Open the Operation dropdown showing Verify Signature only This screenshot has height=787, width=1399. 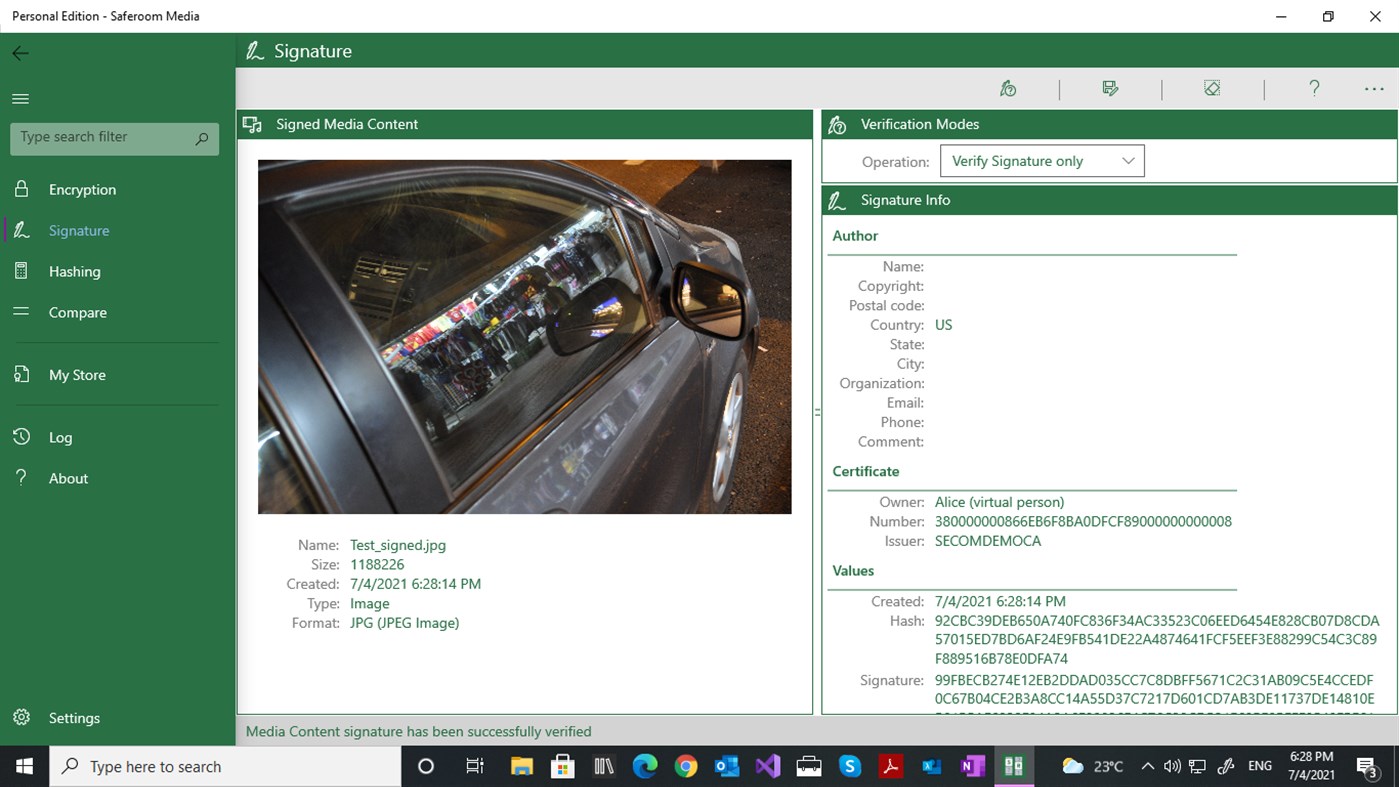click(1041, 160)
